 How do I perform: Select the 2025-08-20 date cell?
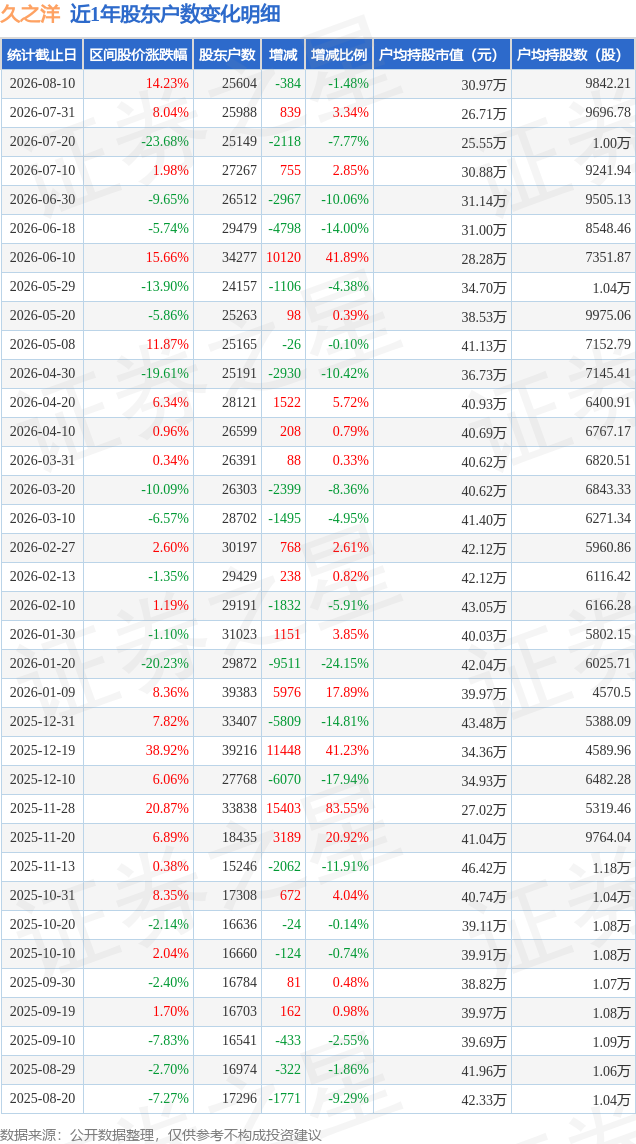[x=42, y=1099]
